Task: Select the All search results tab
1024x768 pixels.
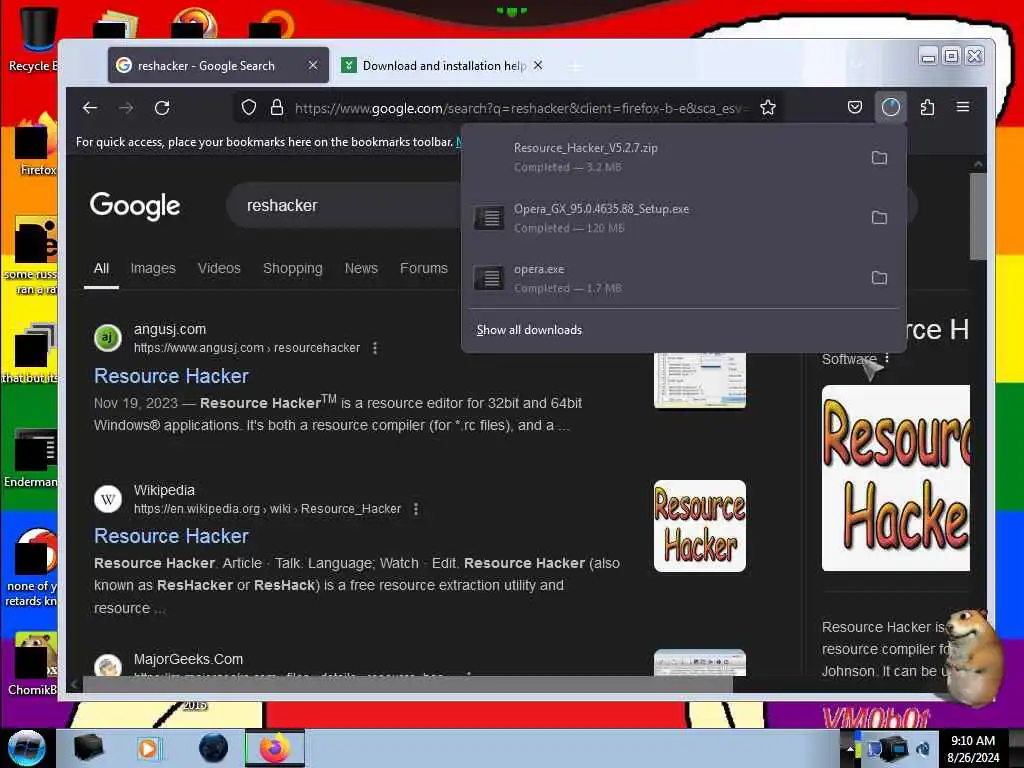Action: coord(101,268)
